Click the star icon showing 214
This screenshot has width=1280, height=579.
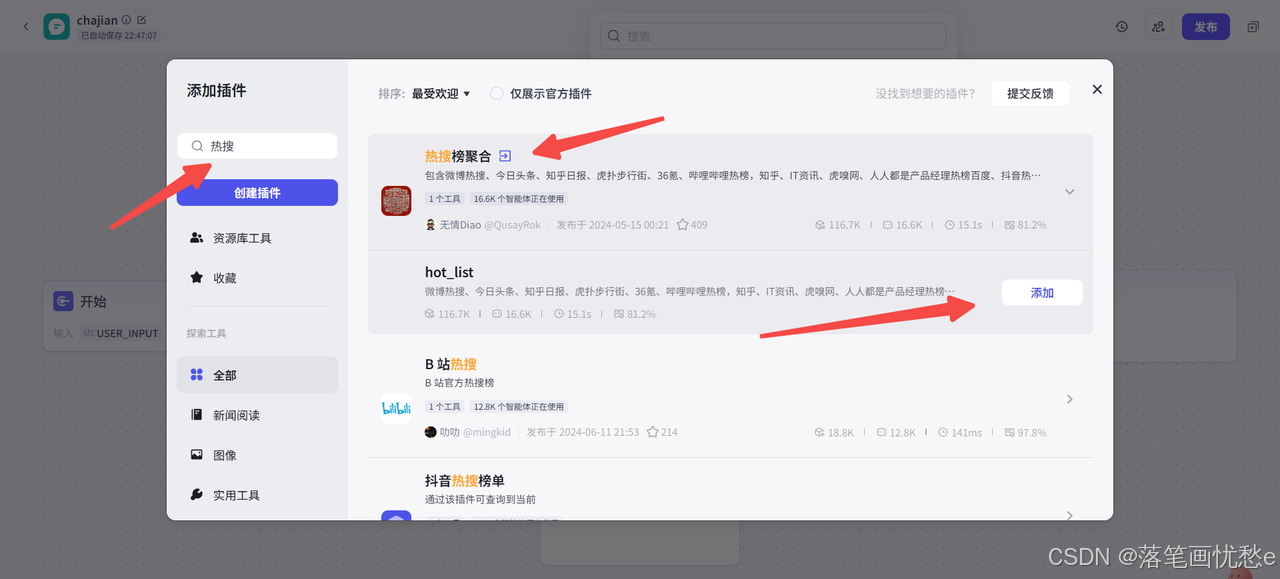click(x=652, y=432)
